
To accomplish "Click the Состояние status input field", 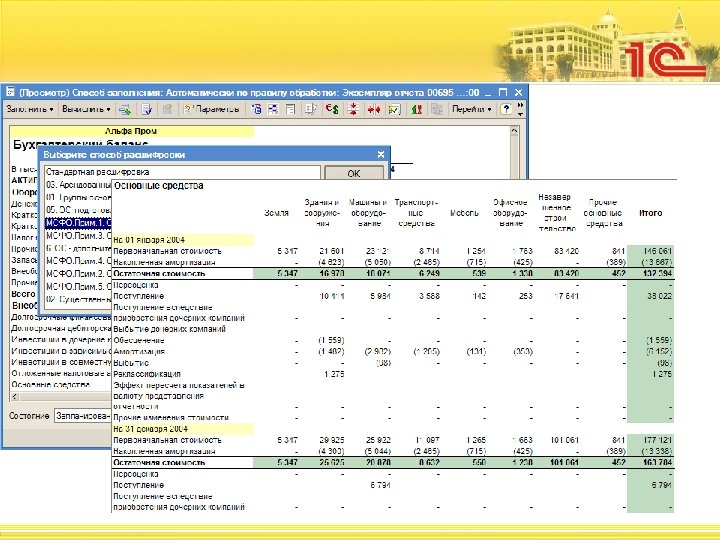I will point(83,416).
